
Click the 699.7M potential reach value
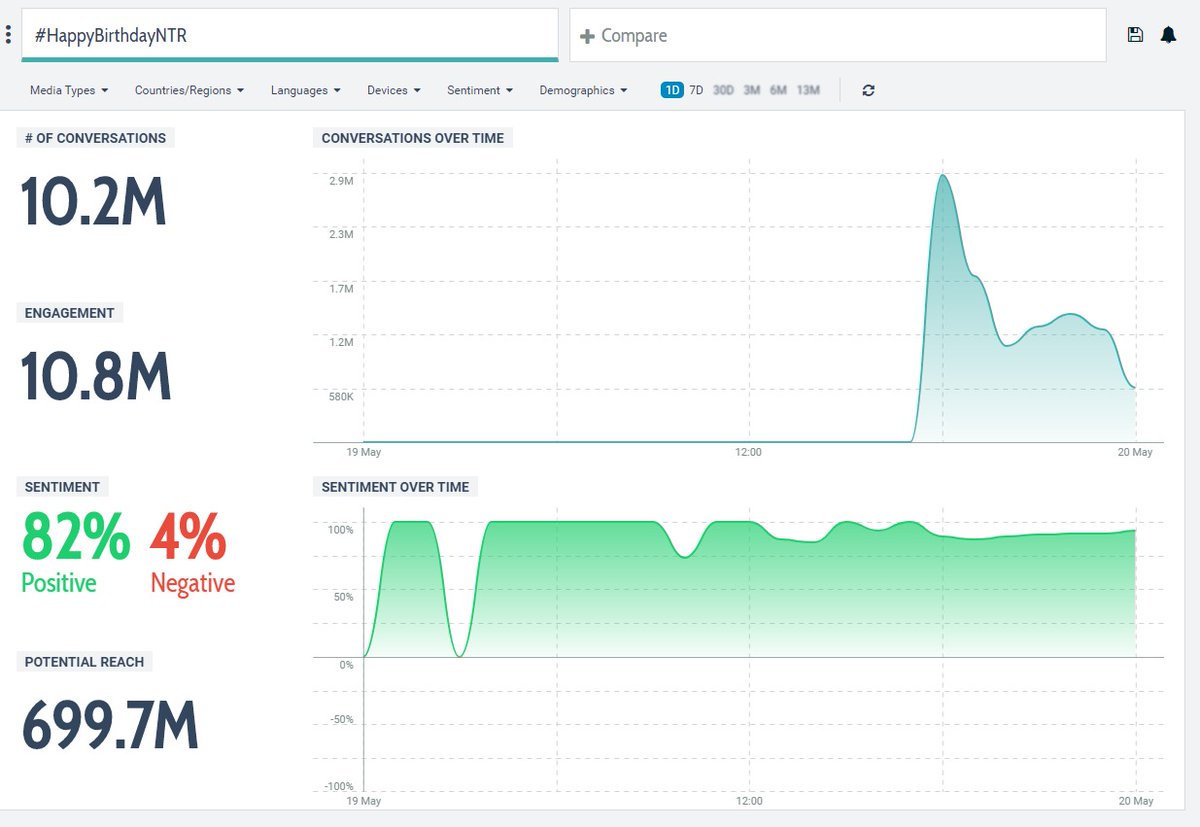[x=110, y=727]
